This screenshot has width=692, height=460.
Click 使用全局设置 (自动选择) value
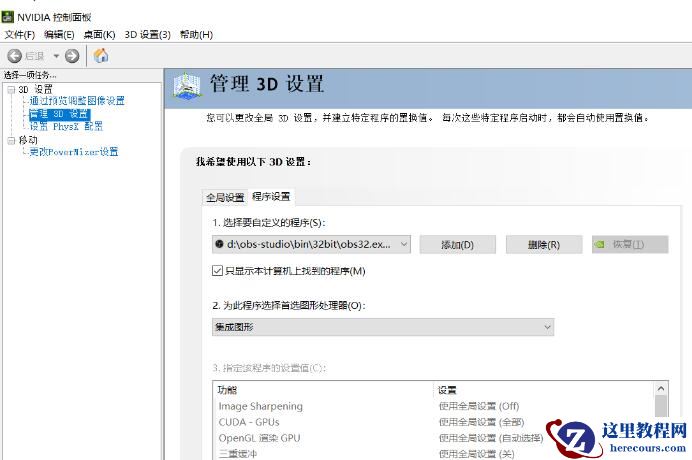point(491,438)
